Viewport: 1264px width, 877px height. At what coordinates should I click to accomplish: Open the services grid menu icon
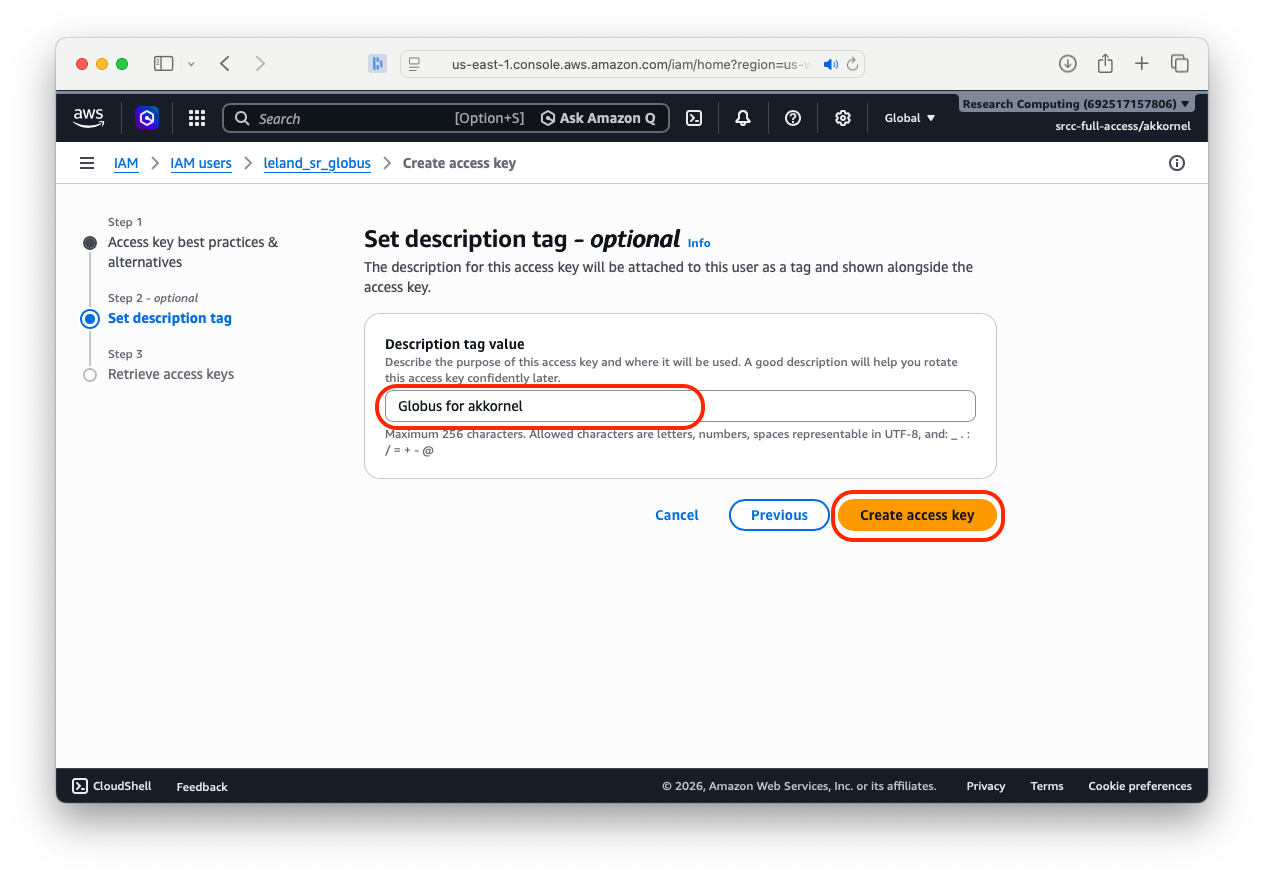tap(197, 118)
